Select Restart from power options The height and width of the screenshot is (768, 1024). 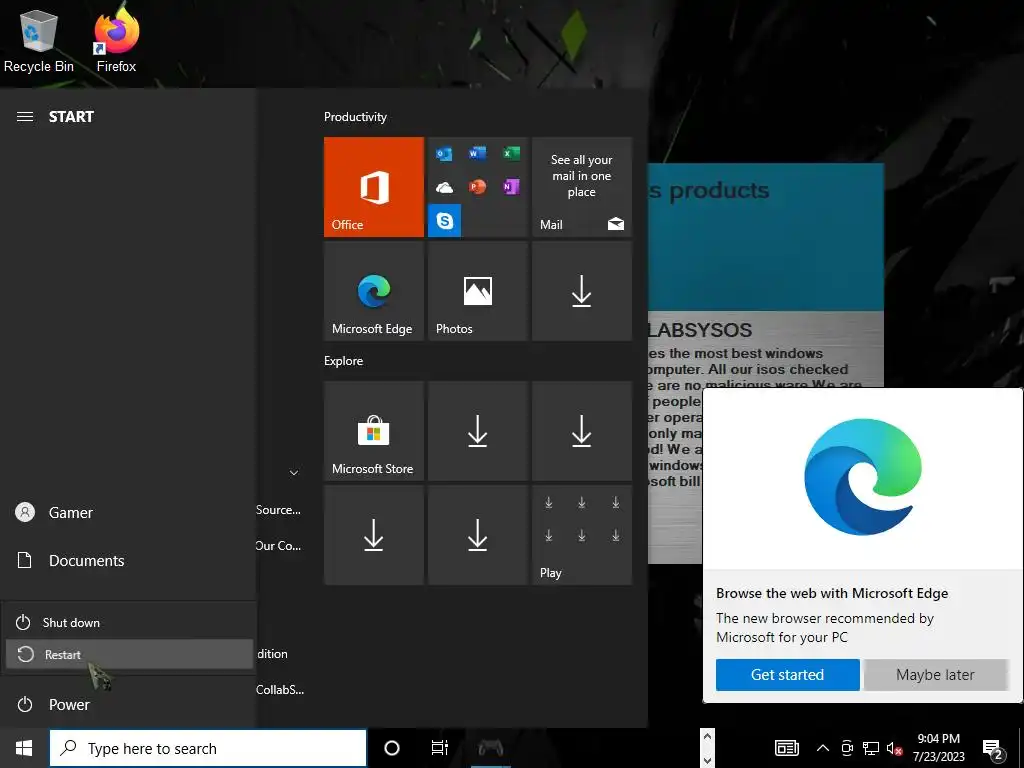[129, 654]
